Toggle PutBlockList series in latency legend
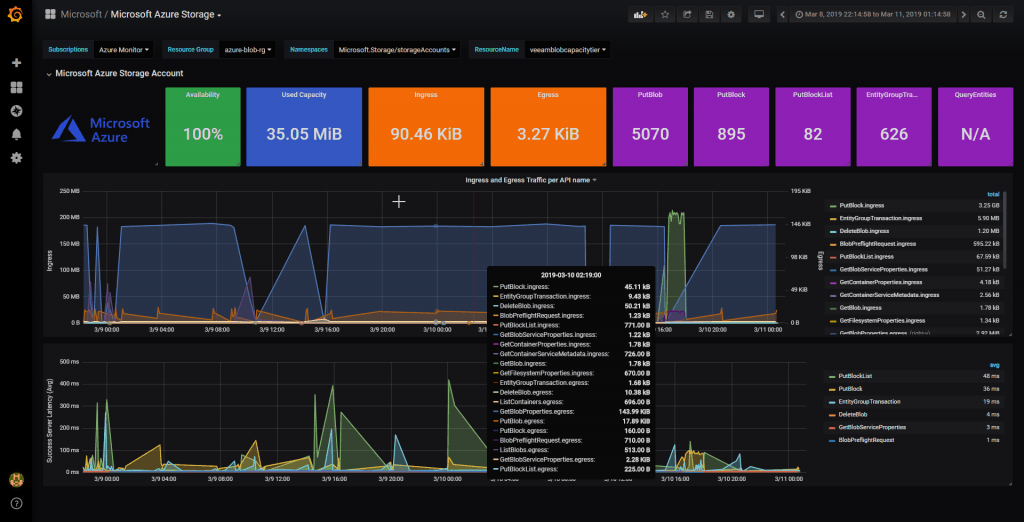Viewport: 1024px width, 522px height. pos(855,376)
